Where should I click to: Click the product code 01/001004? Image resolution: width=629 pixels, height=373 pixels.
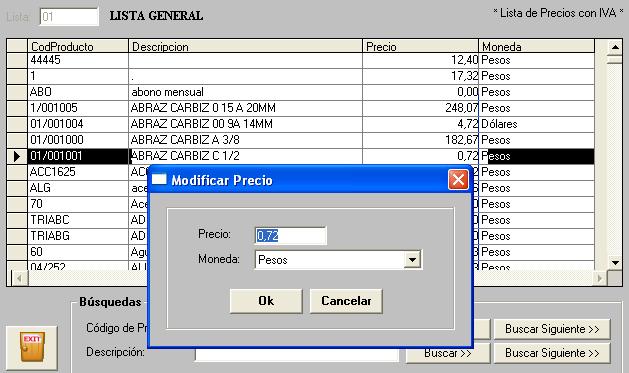[78, 124]
